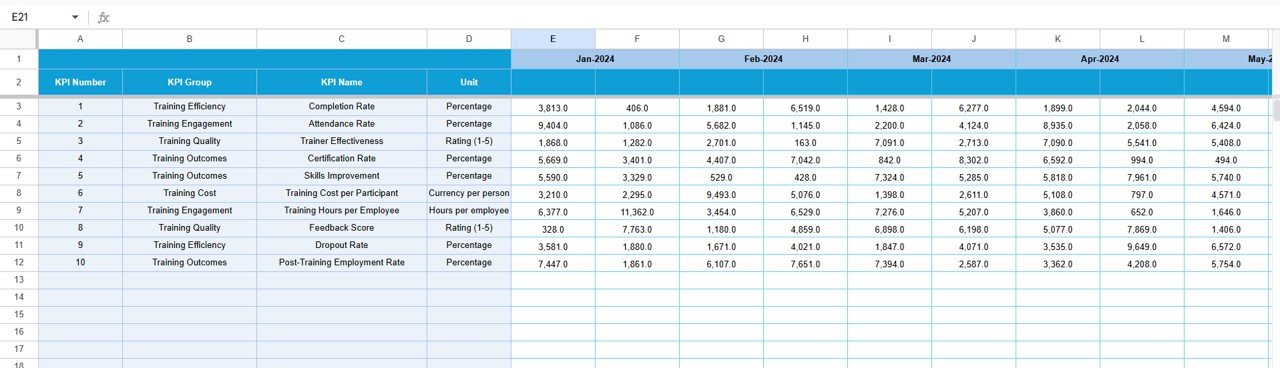Click KPI number 10 cell

point(80,263)
